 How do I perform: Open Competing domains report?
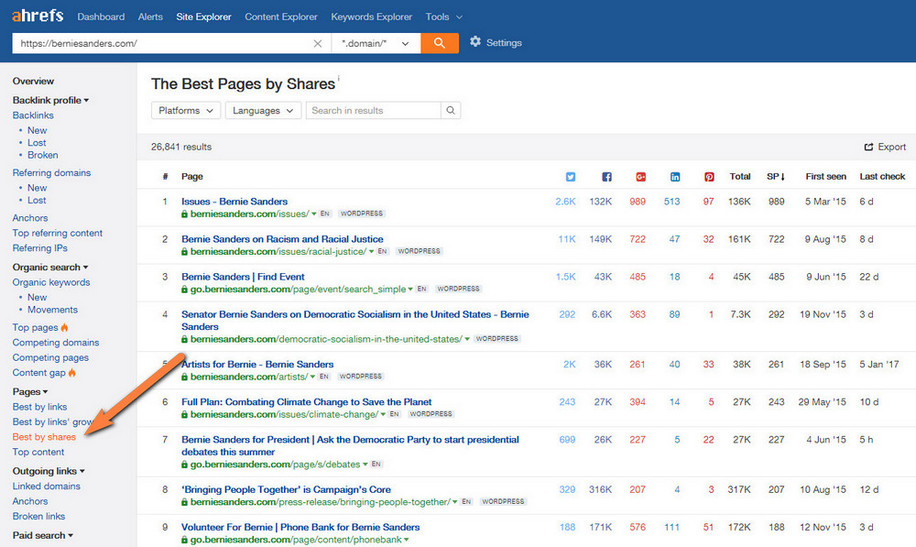click(x=55, y=342)
